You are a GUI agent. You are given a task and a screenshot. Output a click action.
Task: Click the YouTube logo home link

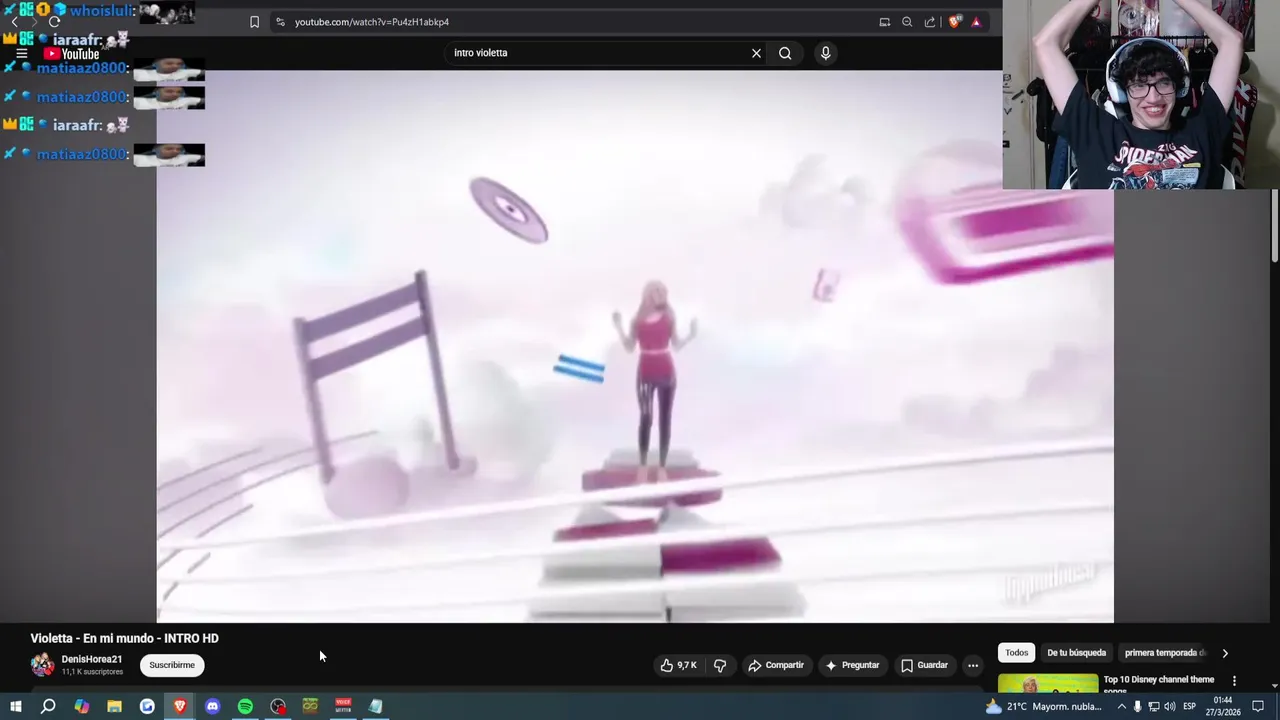[71, 54]
